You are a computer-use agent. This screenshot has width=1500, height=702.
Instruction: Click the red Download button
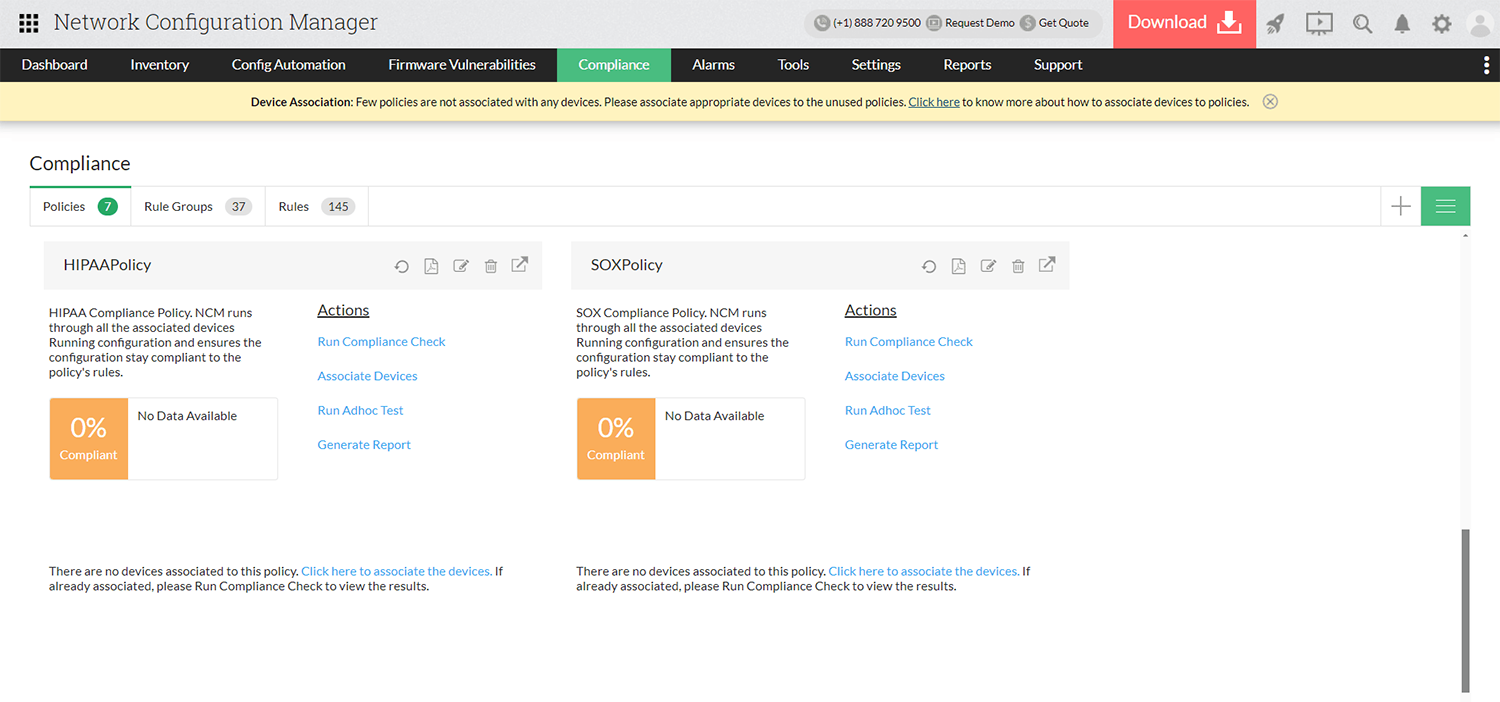(x=1185, y=23)
